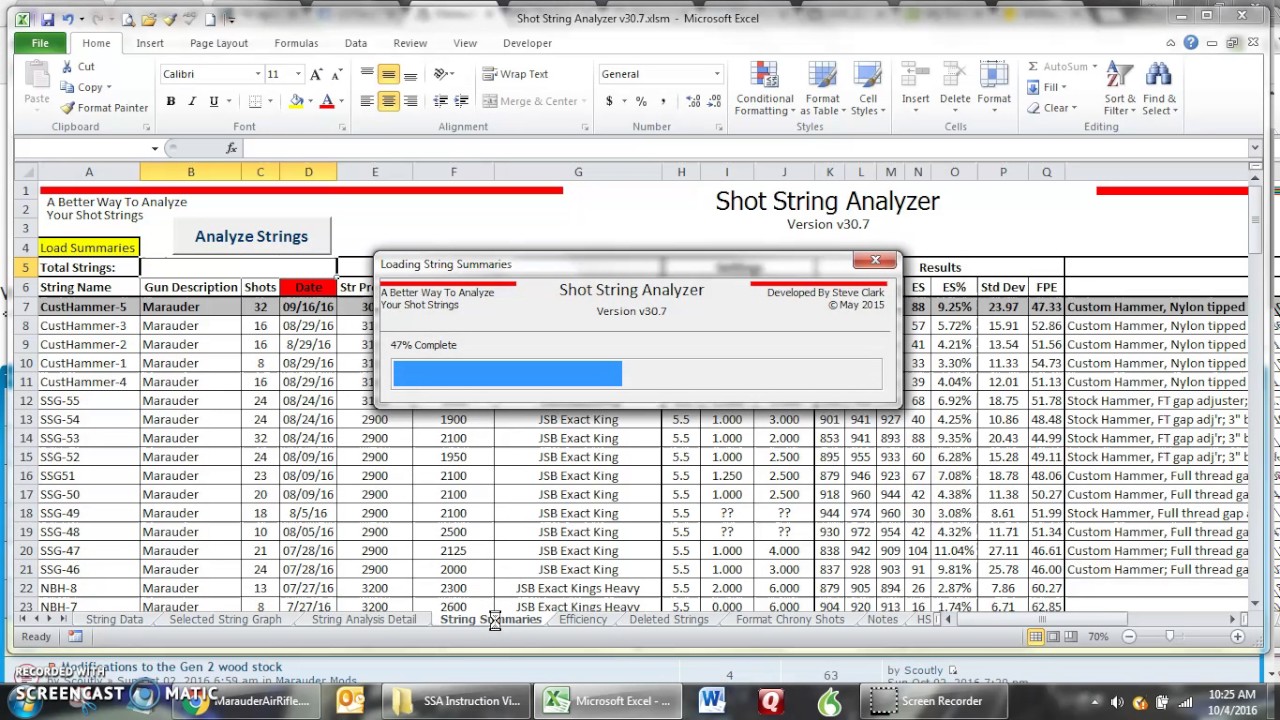Click the Analyze Strings button
The image size is (1280, 720).
pos(251,236)
